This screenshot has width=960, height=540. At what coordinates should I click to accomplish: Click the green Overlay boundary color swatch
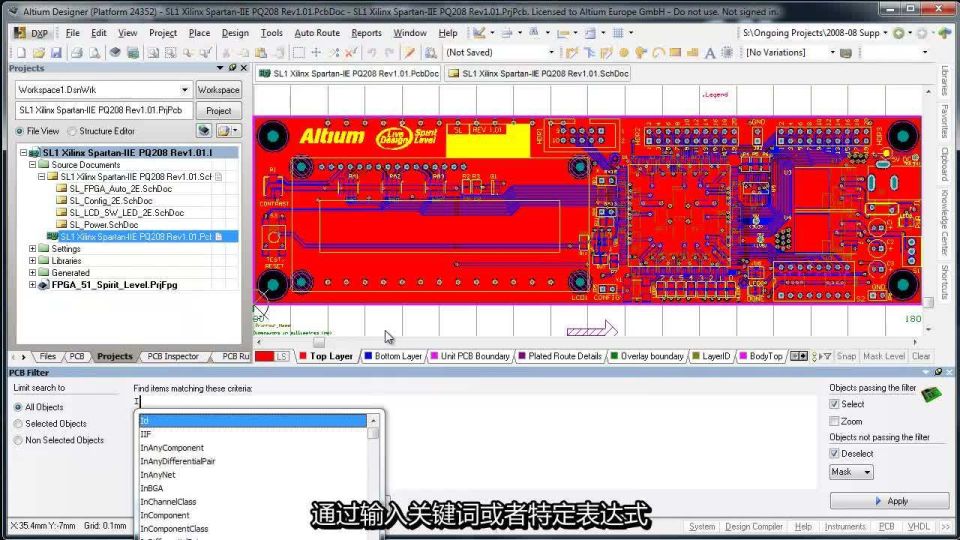pos(614,356)
